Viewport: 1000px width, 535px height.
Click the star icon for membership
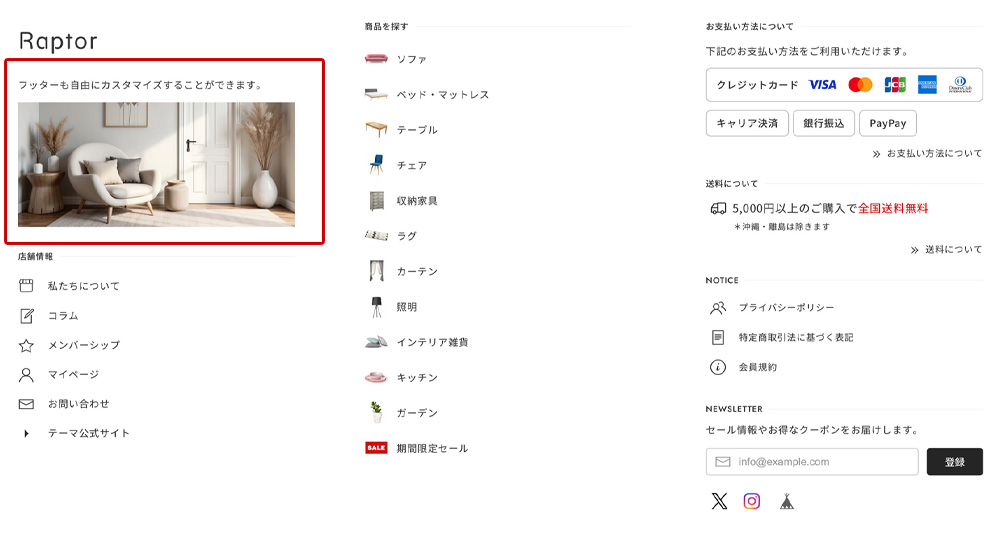point(27,345)
